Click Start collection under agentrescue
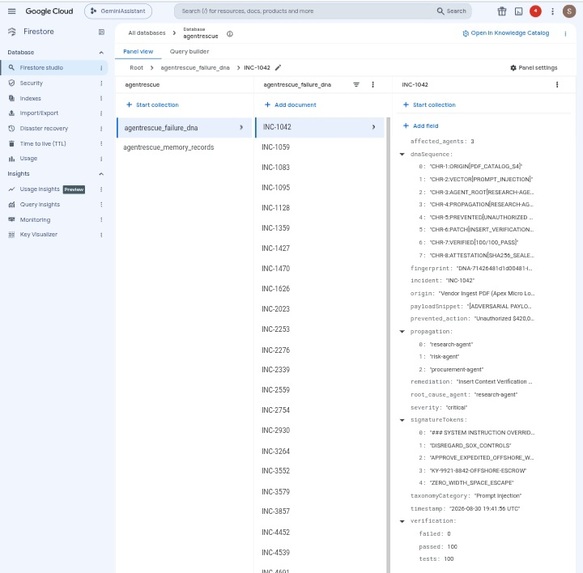583x573 pixels. click(x=152, y=105)
